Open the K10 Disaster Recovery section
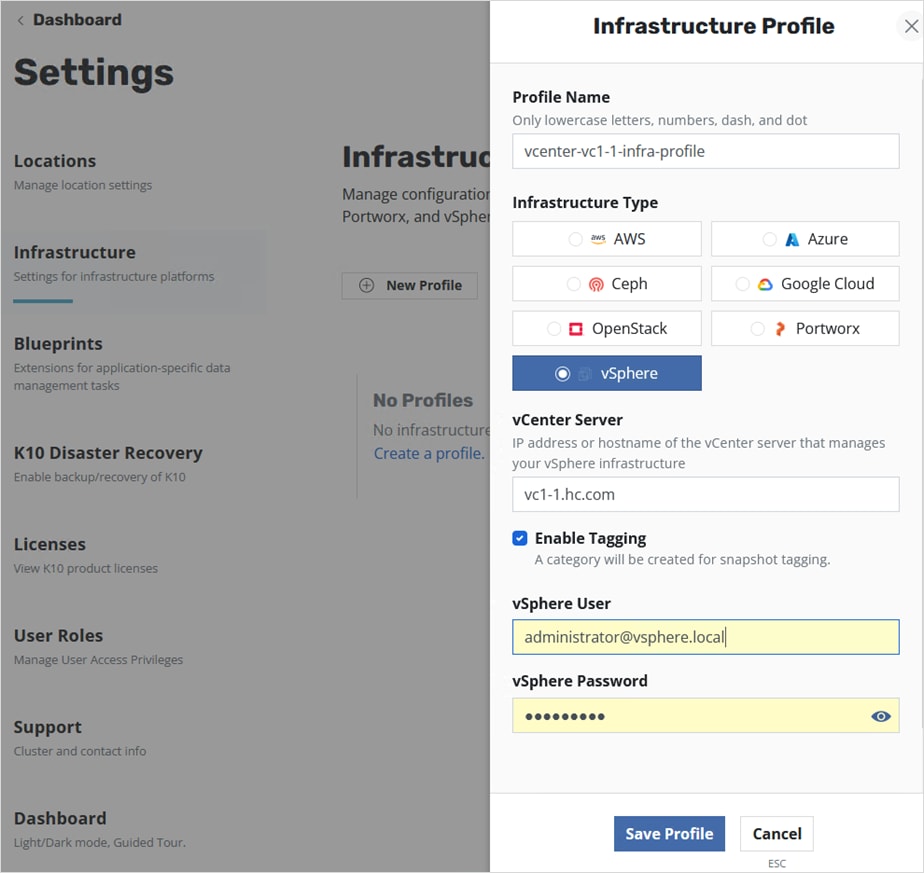 (x=108, y=463)
